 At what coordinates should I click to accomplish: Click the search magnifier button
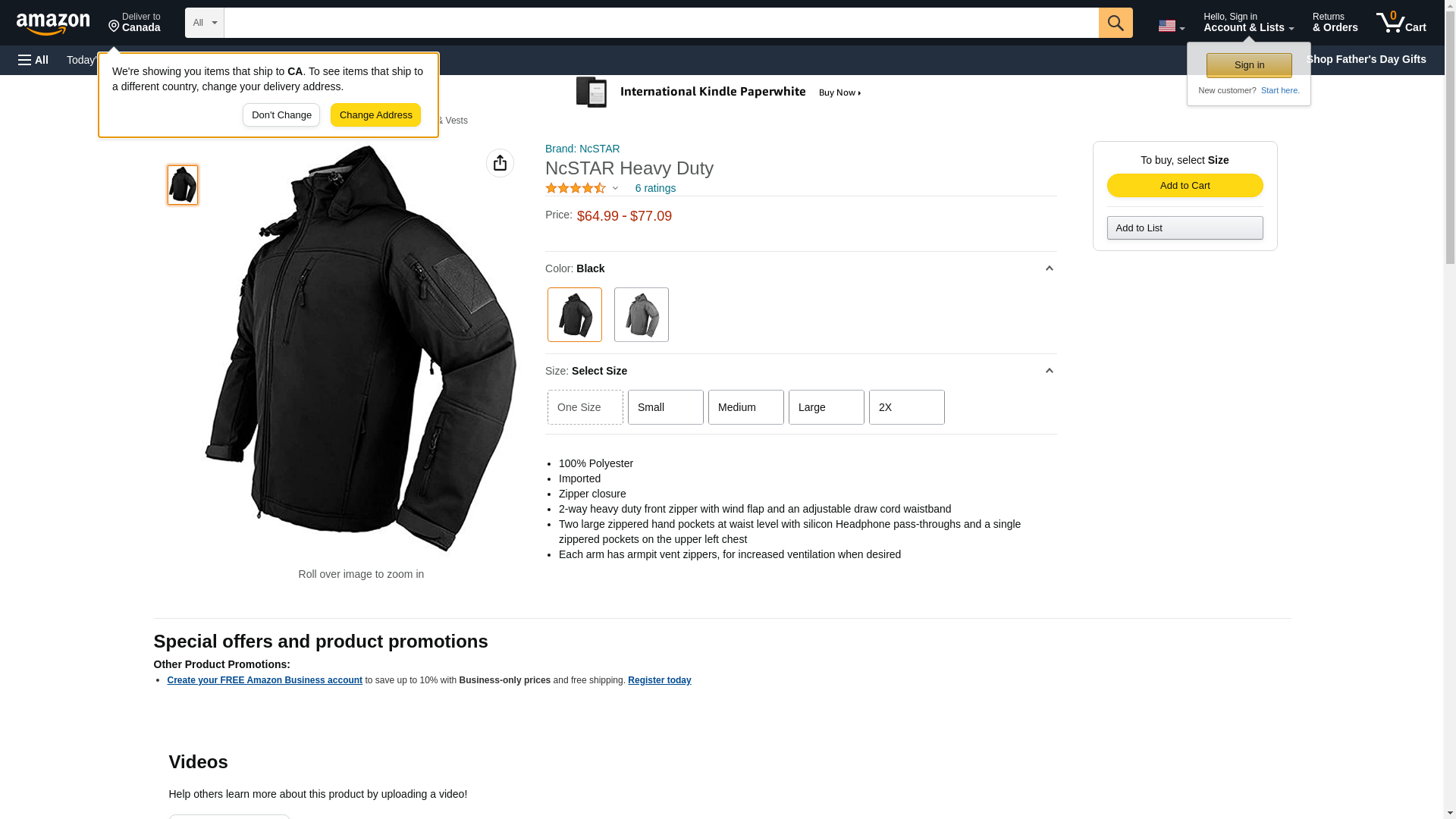[x=1115, y=23]
